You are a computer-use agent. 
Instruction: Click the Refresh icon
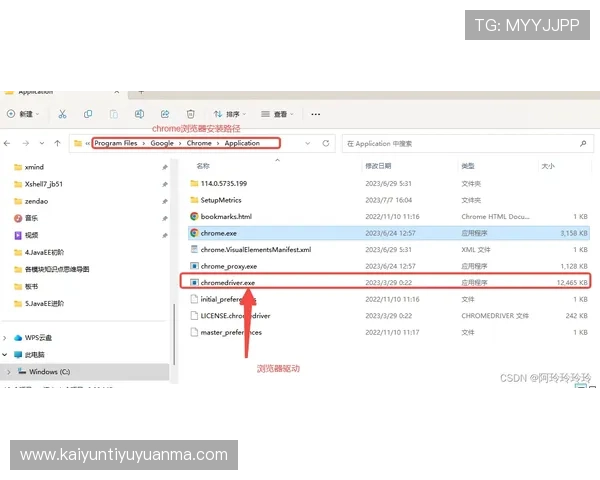(x=326, y=144)
